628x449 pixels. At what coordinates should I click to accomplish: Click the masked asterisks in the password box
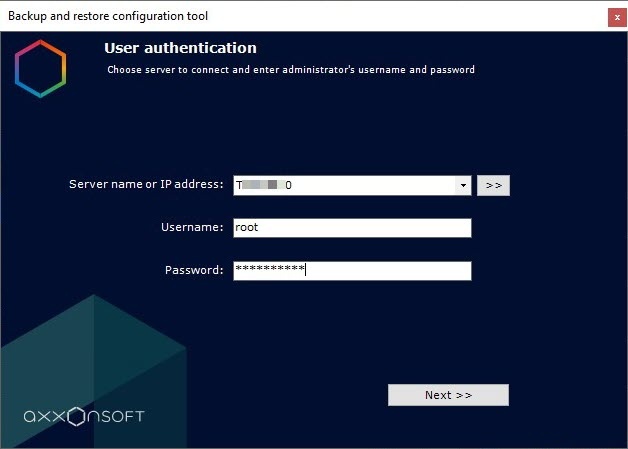click(269, 270)
